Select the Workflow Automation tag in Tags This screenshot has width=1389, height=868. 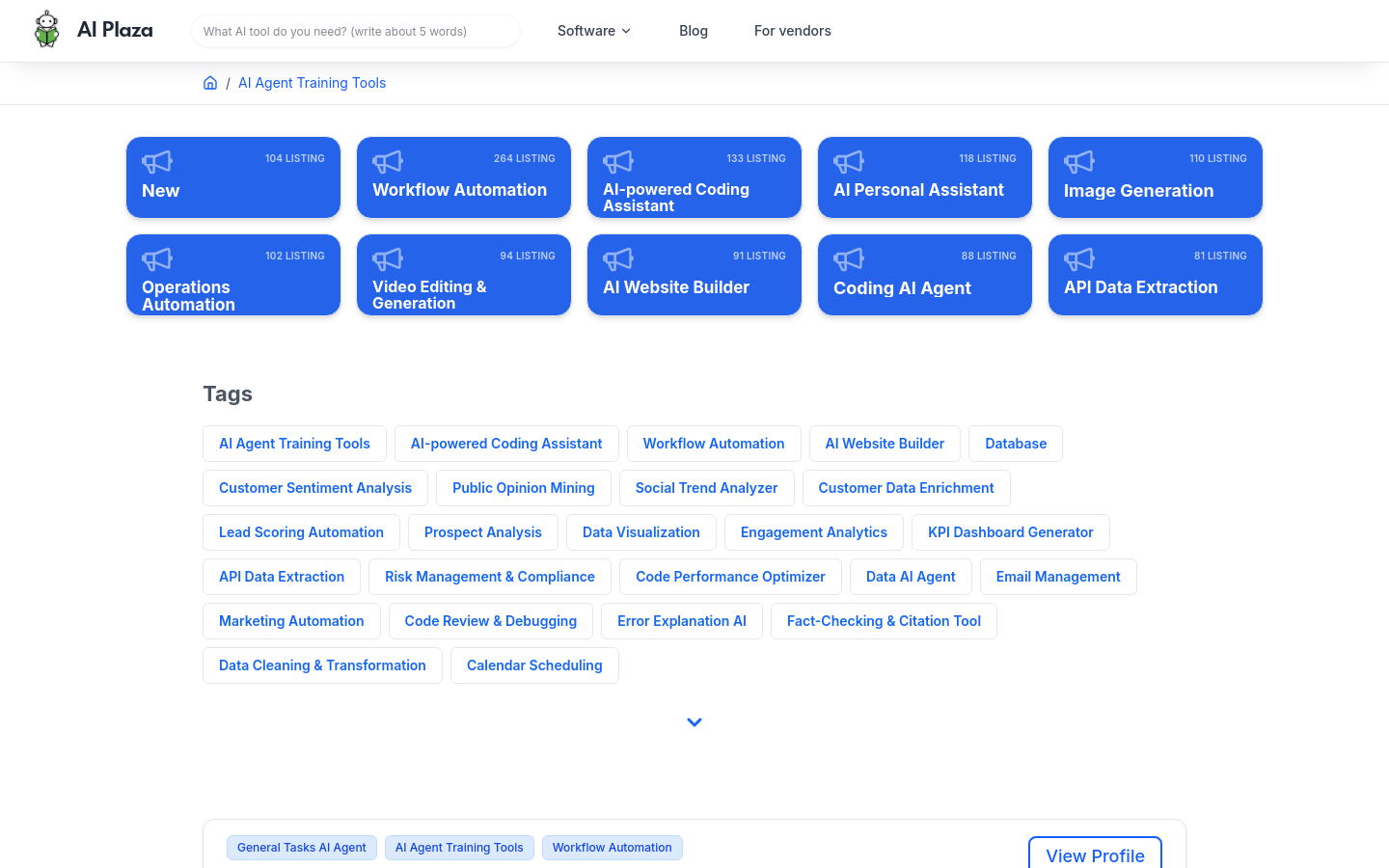point(714,444)
